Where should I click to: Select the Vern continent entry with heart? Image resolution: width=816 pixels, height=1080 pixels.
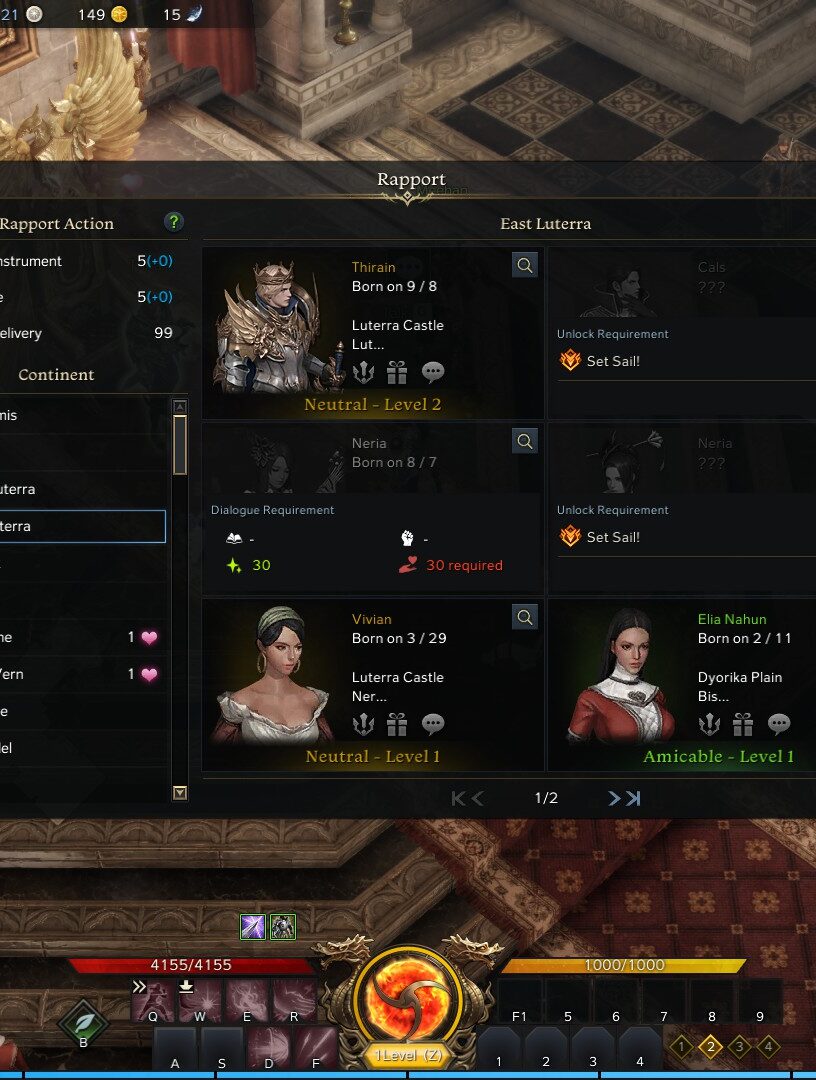coord(83,674)
